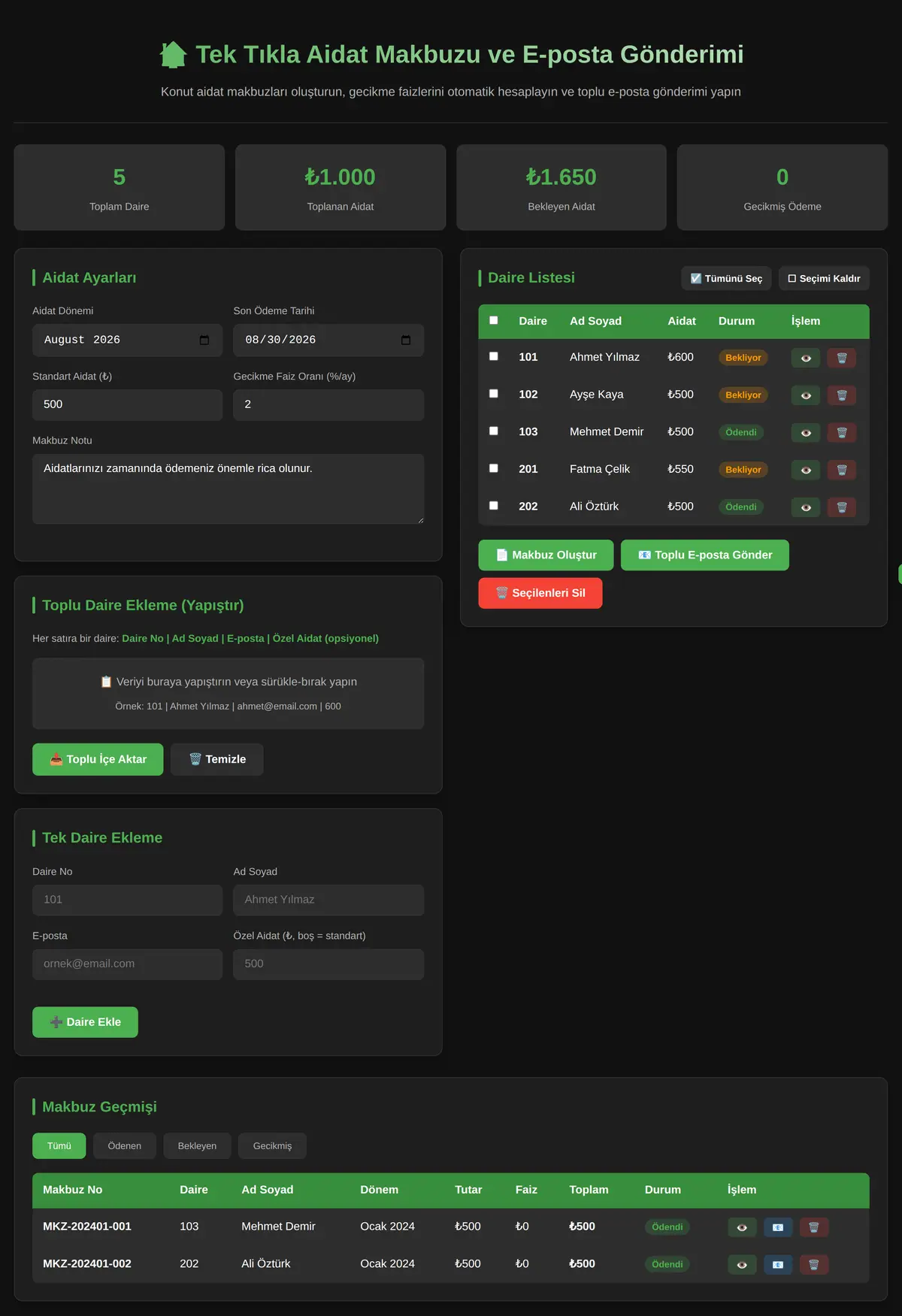Switch to Bekleyen receipts filter
The image size is (902, 1316).
(x=197, y=1146)
